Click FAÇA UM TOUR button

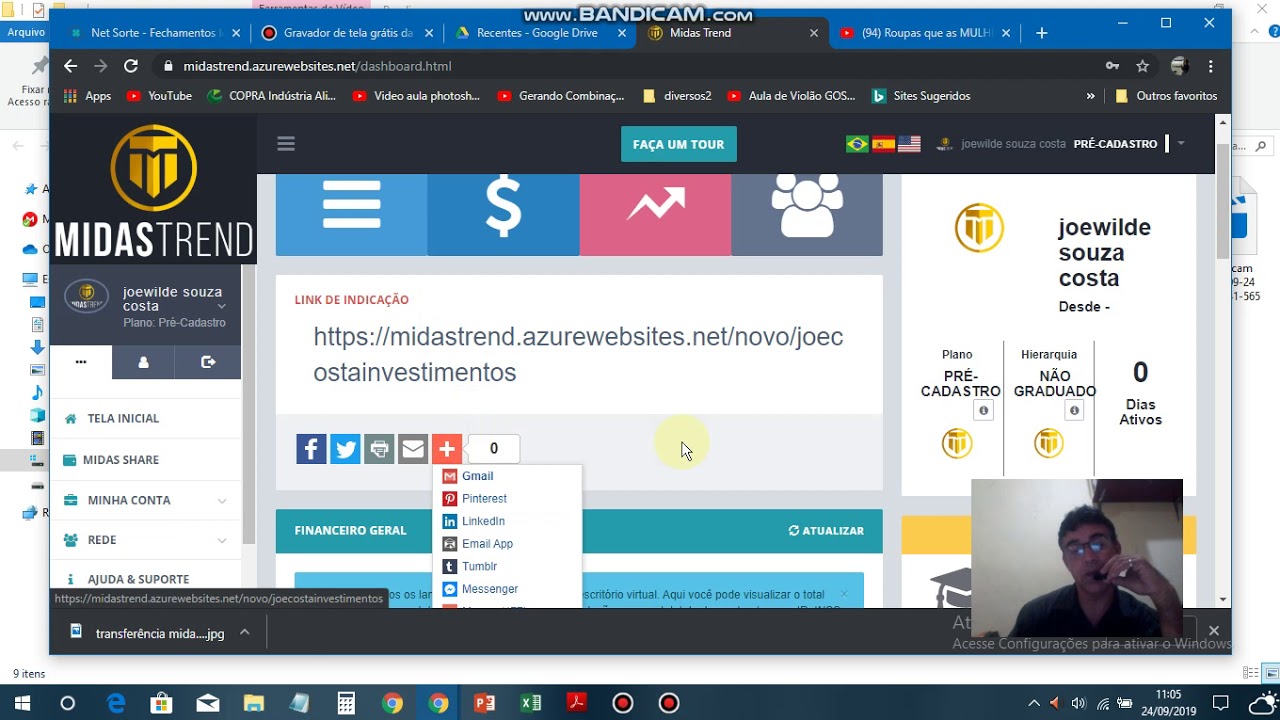click(678, 144)
